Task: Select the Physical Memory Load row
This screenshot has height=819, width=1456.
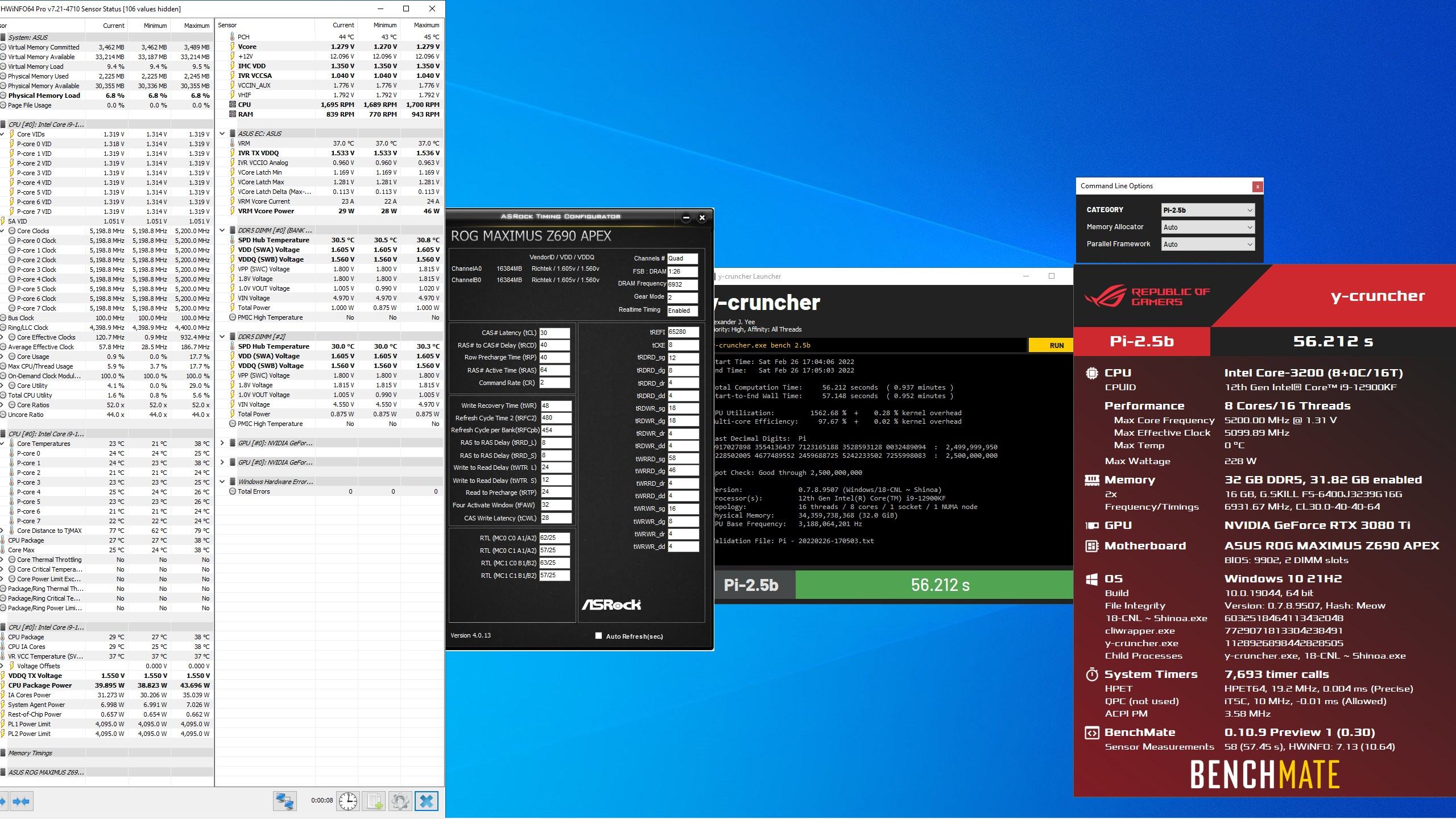Action: pyautogui.click(x=106, y=96)
